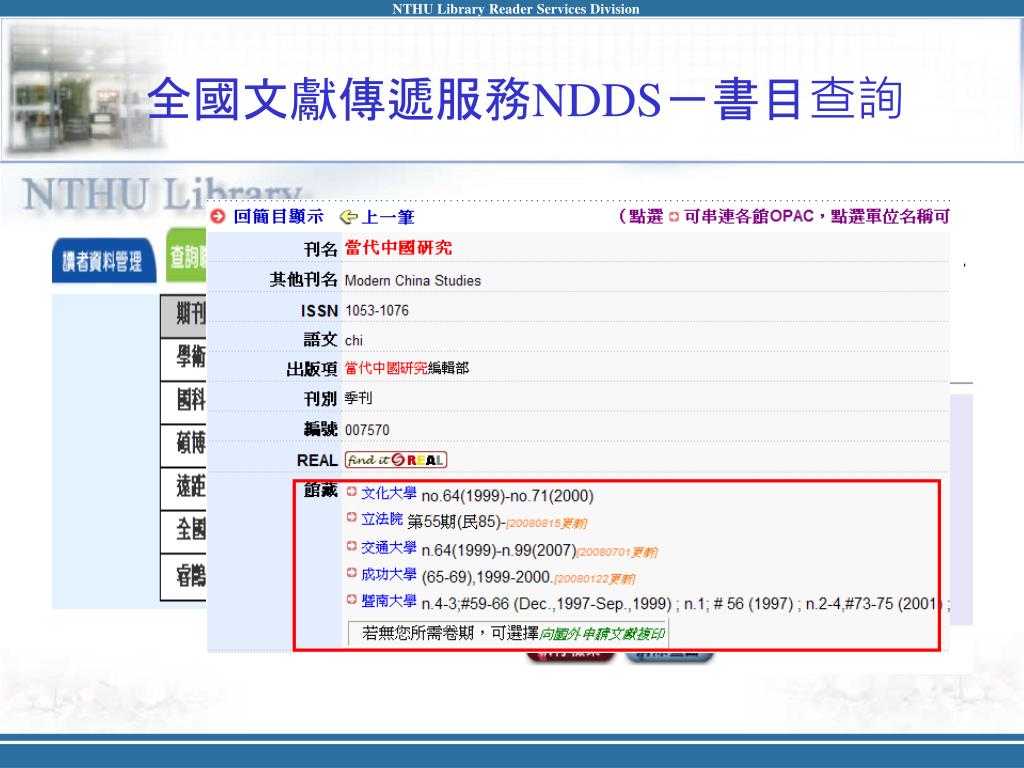This screenshot has width=1024, height=768.
Task: Click the OPAC icon beside 交通大學
Action: [351, 546]
